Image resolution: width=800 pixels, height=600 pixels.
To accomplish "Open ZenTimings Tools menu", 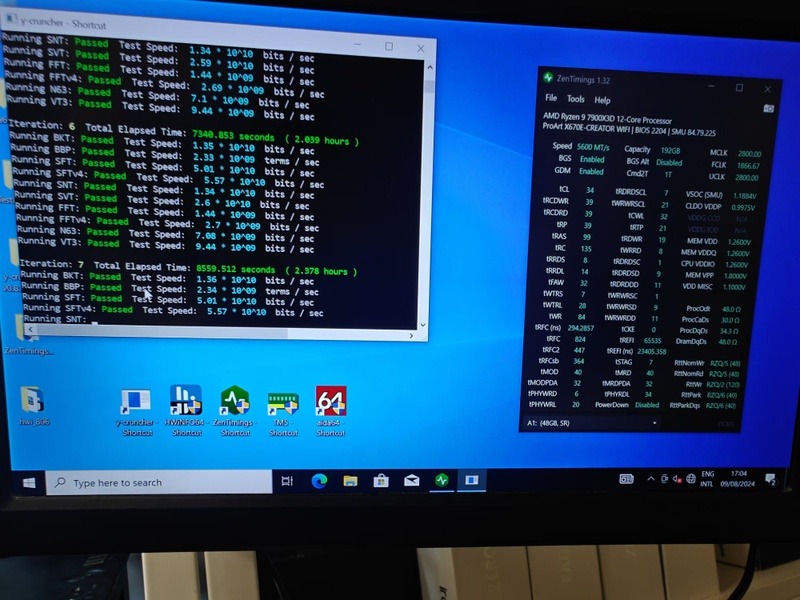I will [576, 99].
